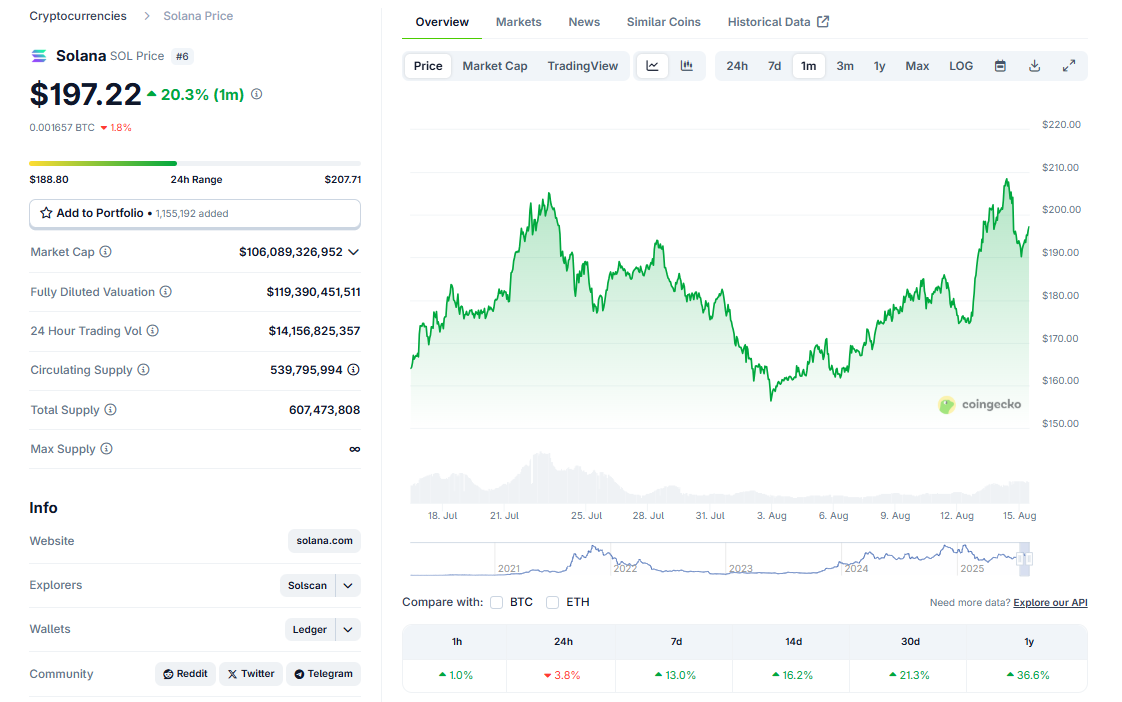
Task: Set chart range to 1y
Action: (879, 66)
